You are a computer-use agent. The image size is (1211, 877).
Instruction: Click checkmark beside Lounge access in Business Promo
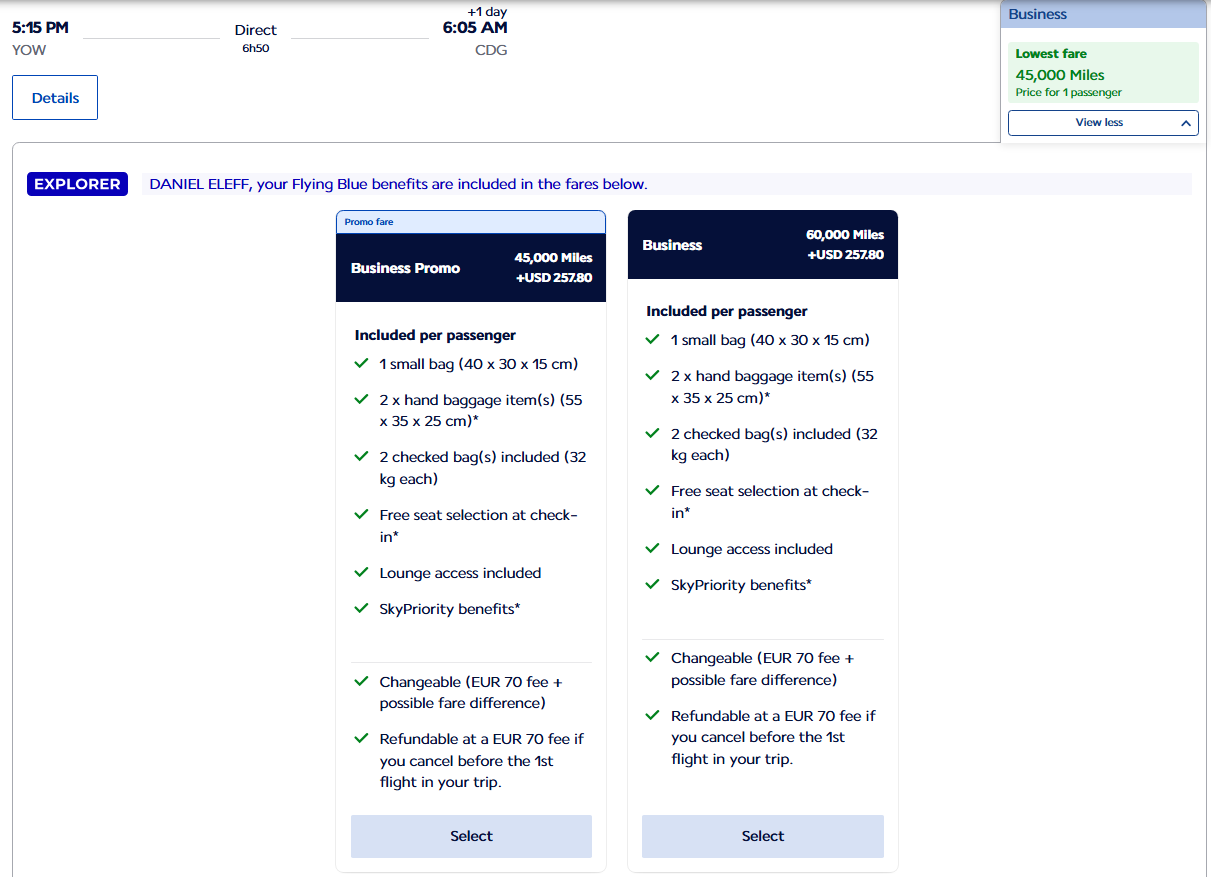(x=362, y=573)
